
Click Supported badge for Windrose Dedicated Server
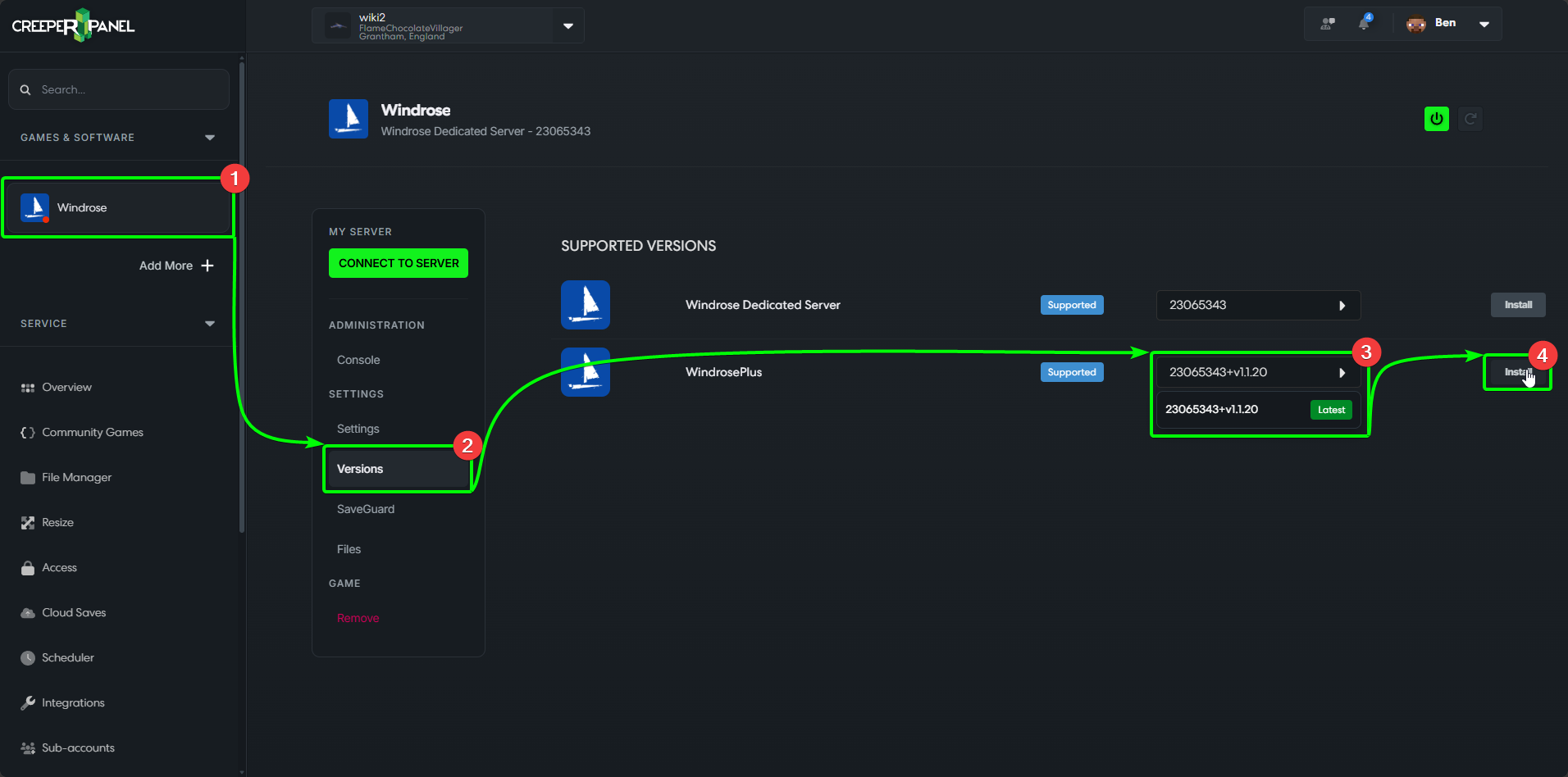coord(1072,305)
